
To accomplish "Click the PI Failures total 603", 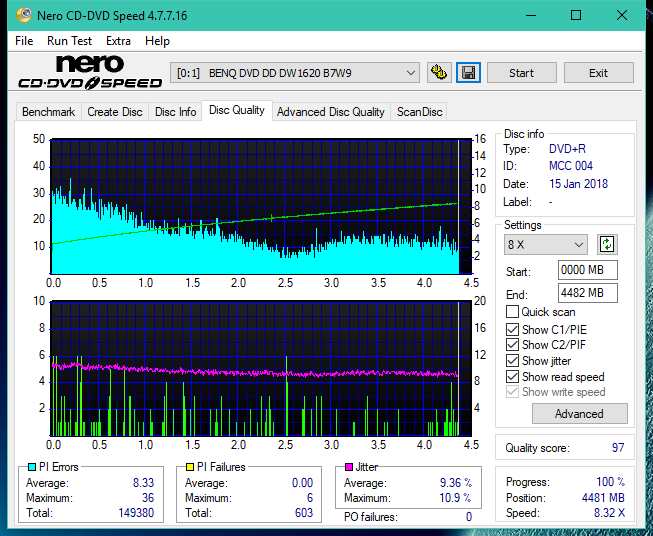I will pyautogui.click(x=304, y=513).
